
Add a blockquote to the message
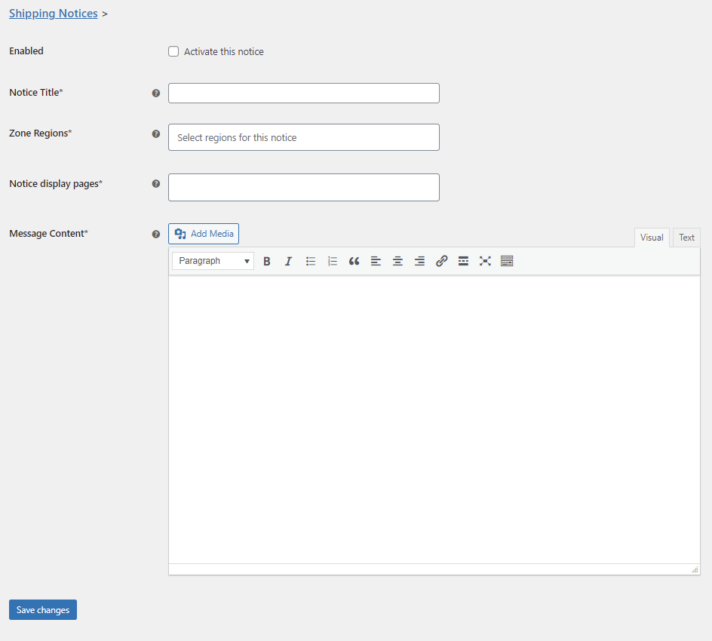pyautogui.click(x=354, y=261)
